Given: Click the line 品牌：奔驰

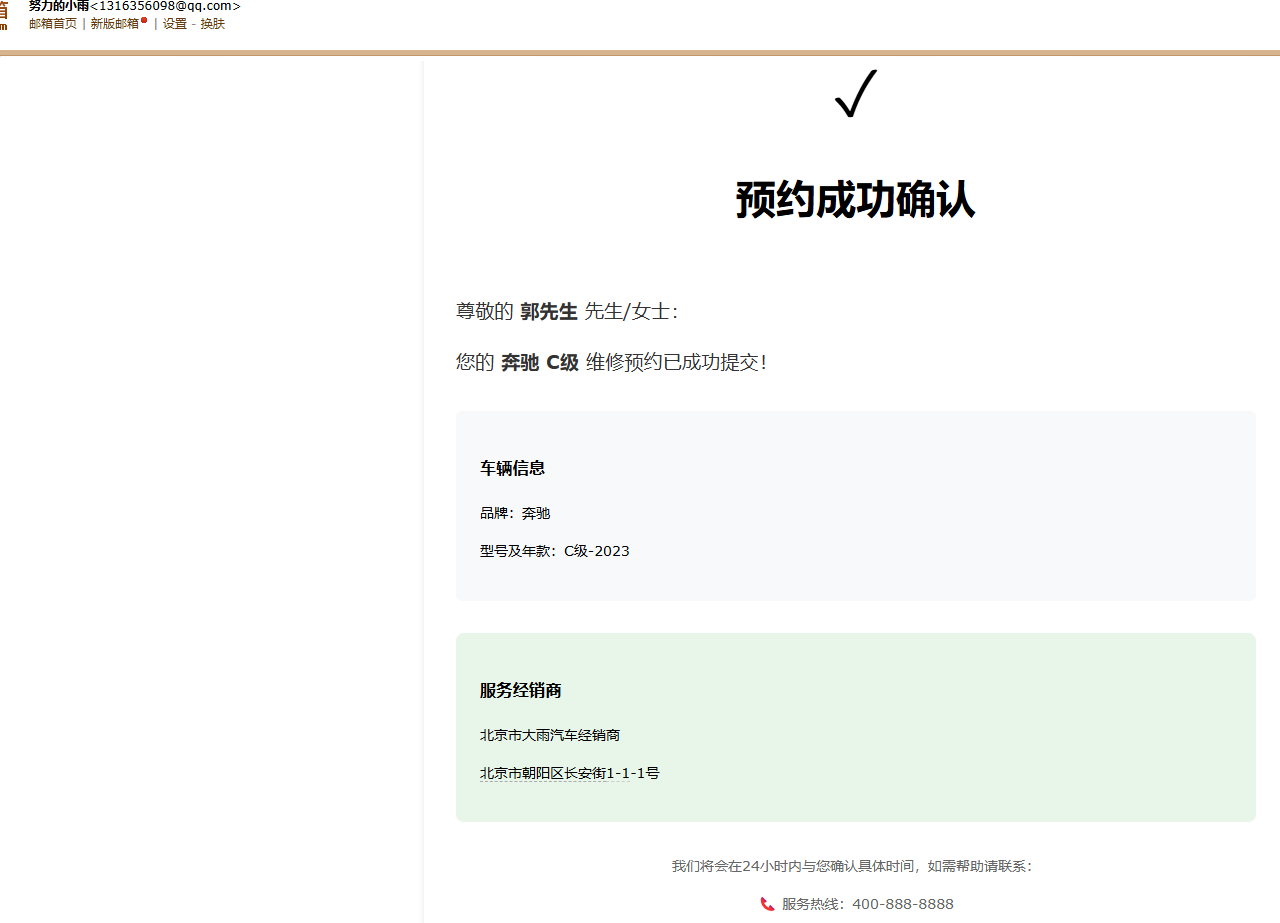Looking at the screenshot, I should coord(515,513).
